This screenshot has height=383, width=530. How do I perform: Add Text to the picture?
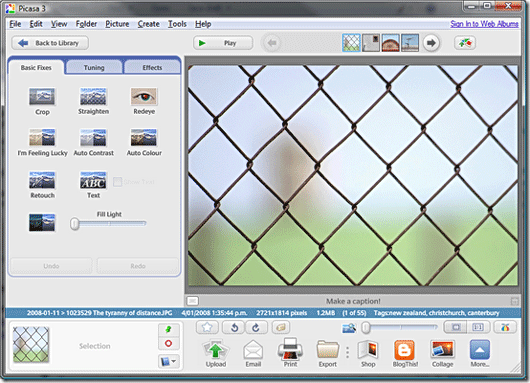(x=93, y=185)
